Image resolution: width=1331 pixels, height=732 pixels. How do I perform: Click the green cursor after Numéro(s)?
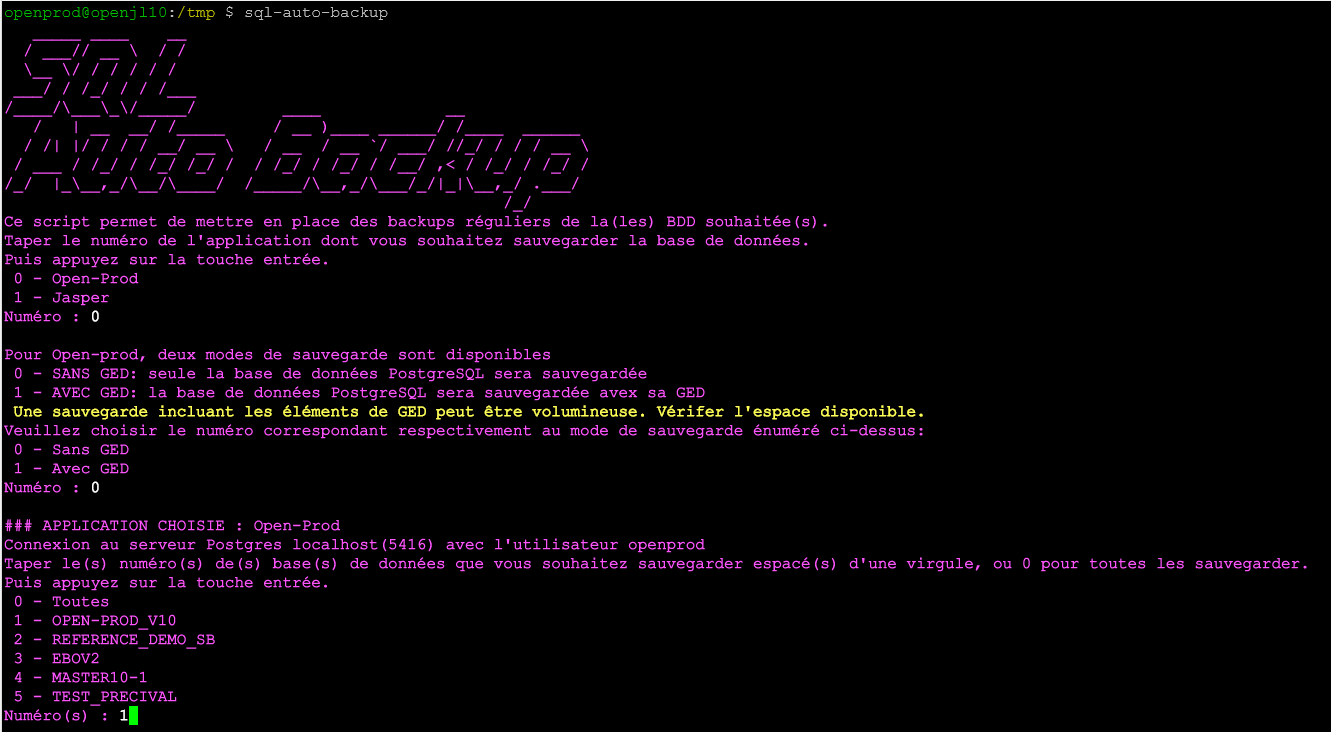pyautogui.click(x=133, y=716)
